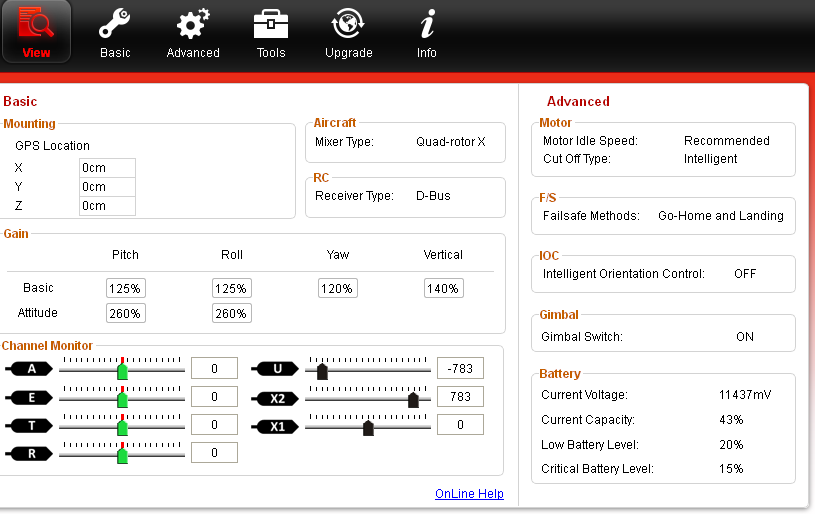Click the Critical Battery Level 15% value
Viewport: 815px width, 514px height.
(x=731, y=469)
